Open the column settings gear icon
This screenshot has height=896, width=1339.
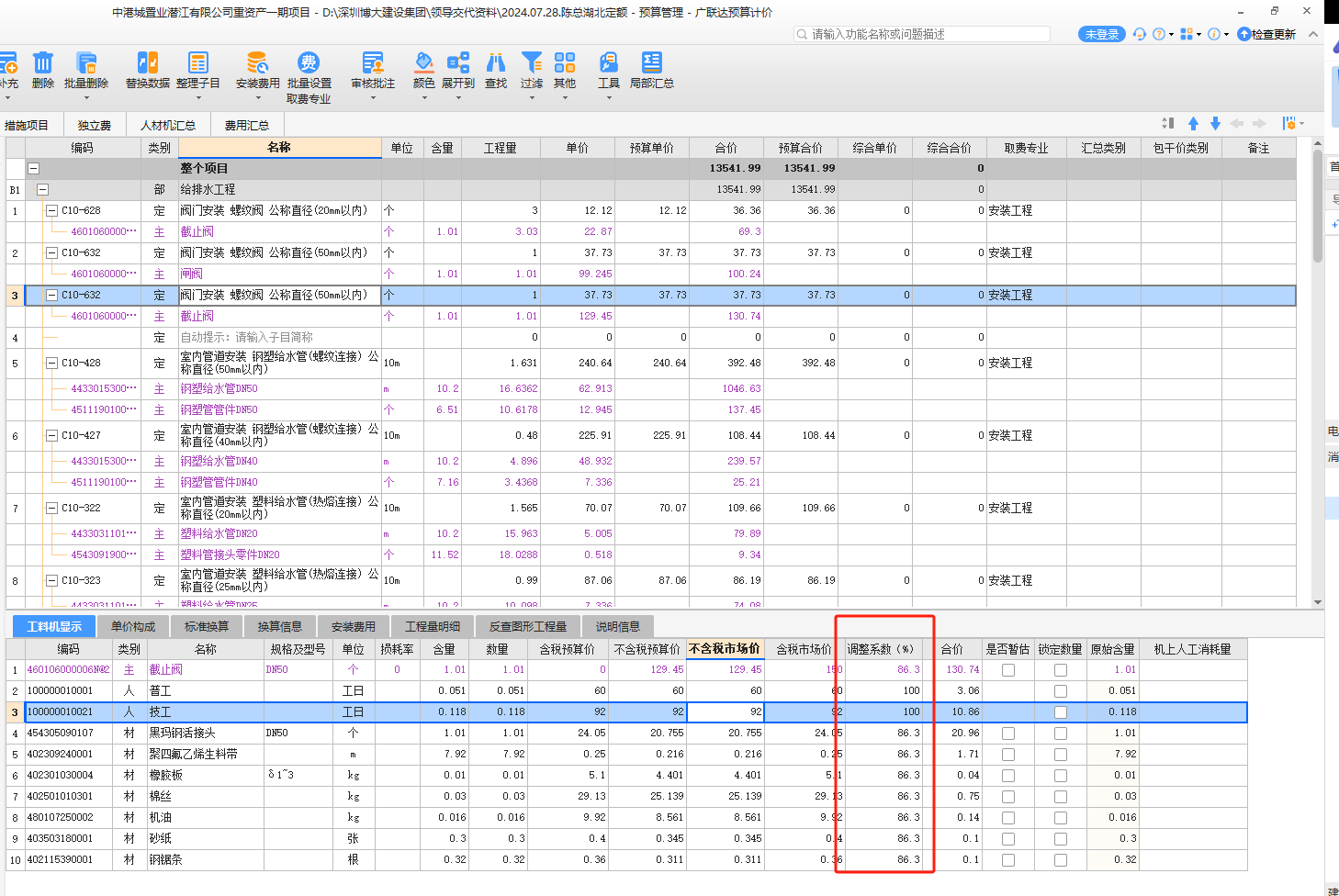[x=1289, y=123]
